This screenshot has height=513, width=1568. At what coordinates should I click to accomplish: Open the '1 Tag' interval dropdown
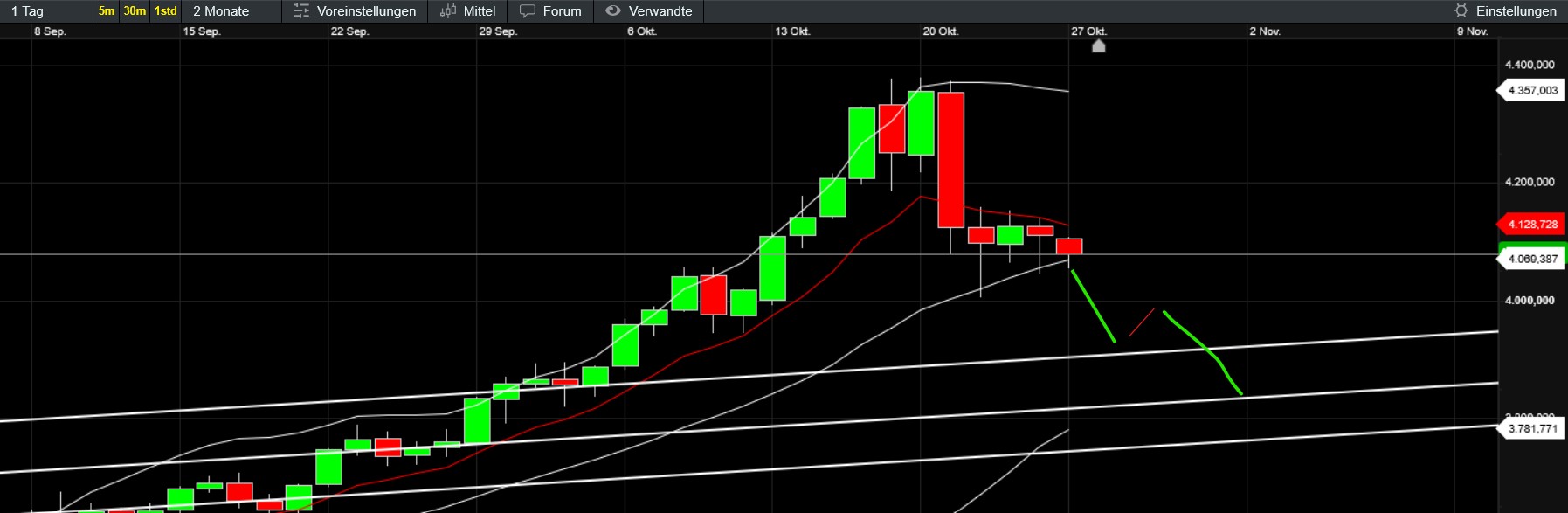(x=46, y=11)
